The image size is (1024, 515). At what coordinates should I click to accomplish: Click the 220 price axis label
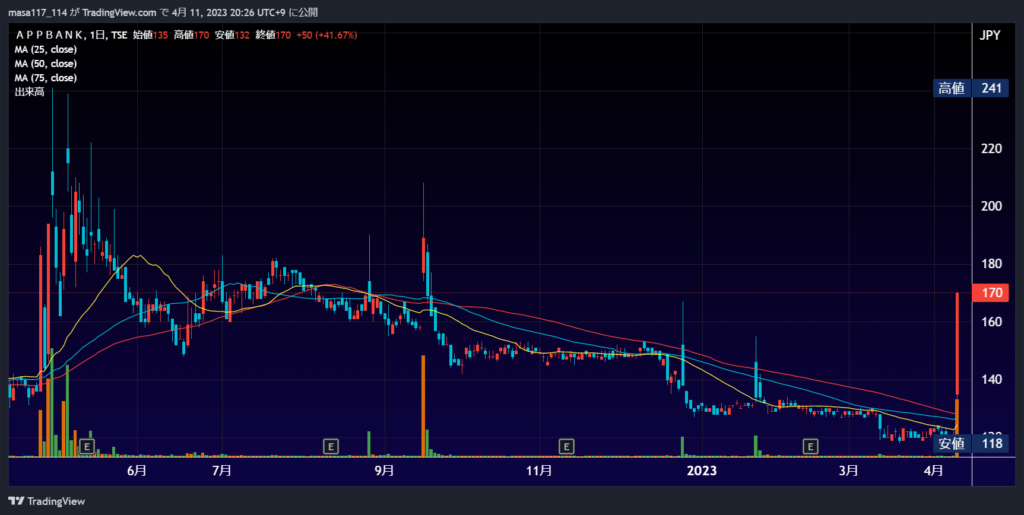click(x=991, y=149)
